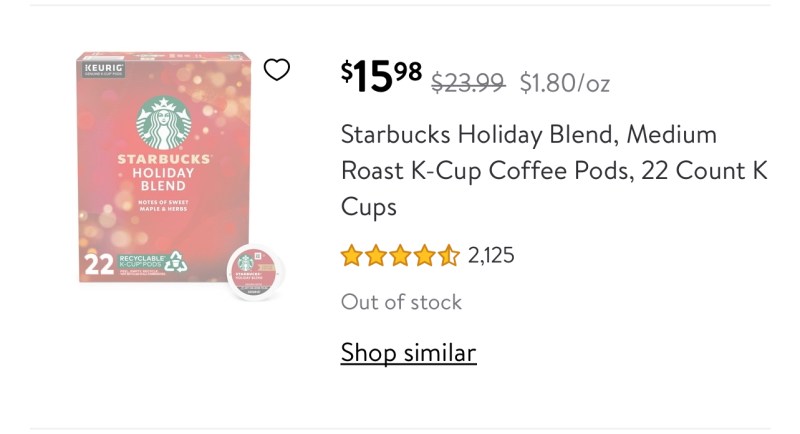Viewport: 800px width, 434px height.
Task: Click the Starbucks siren logo on the box
Action: tap(163, 122)
